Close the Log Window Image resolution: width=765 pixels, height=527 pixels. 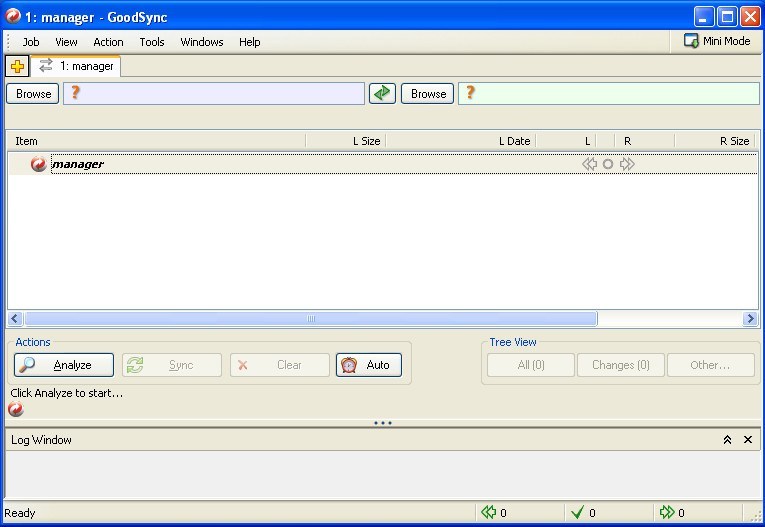point(747,440)
